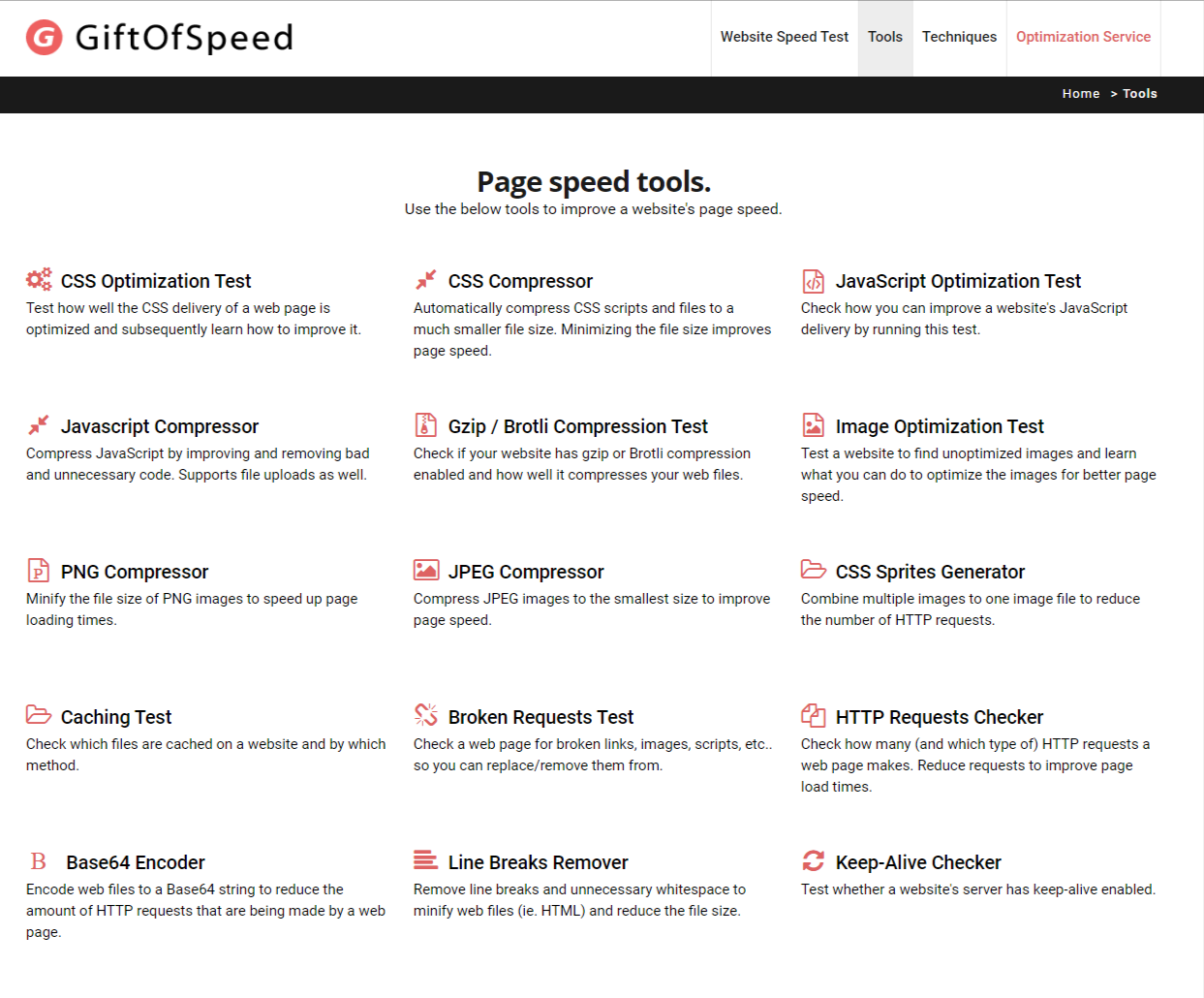Click the letter B icon beside Base64 Encoder
Image resolution: width=1204 pixels, height=998 pixels.
click(39, 861)
